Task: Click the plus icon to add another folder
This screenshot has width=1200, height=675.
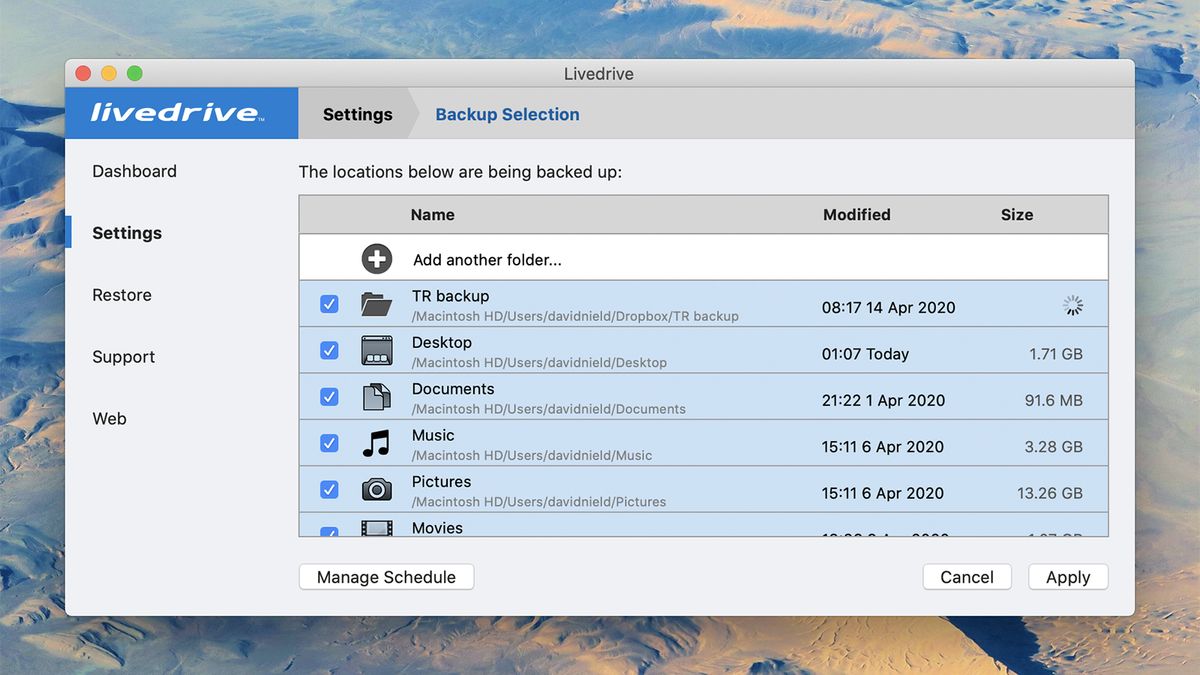Action: point(376,257)
